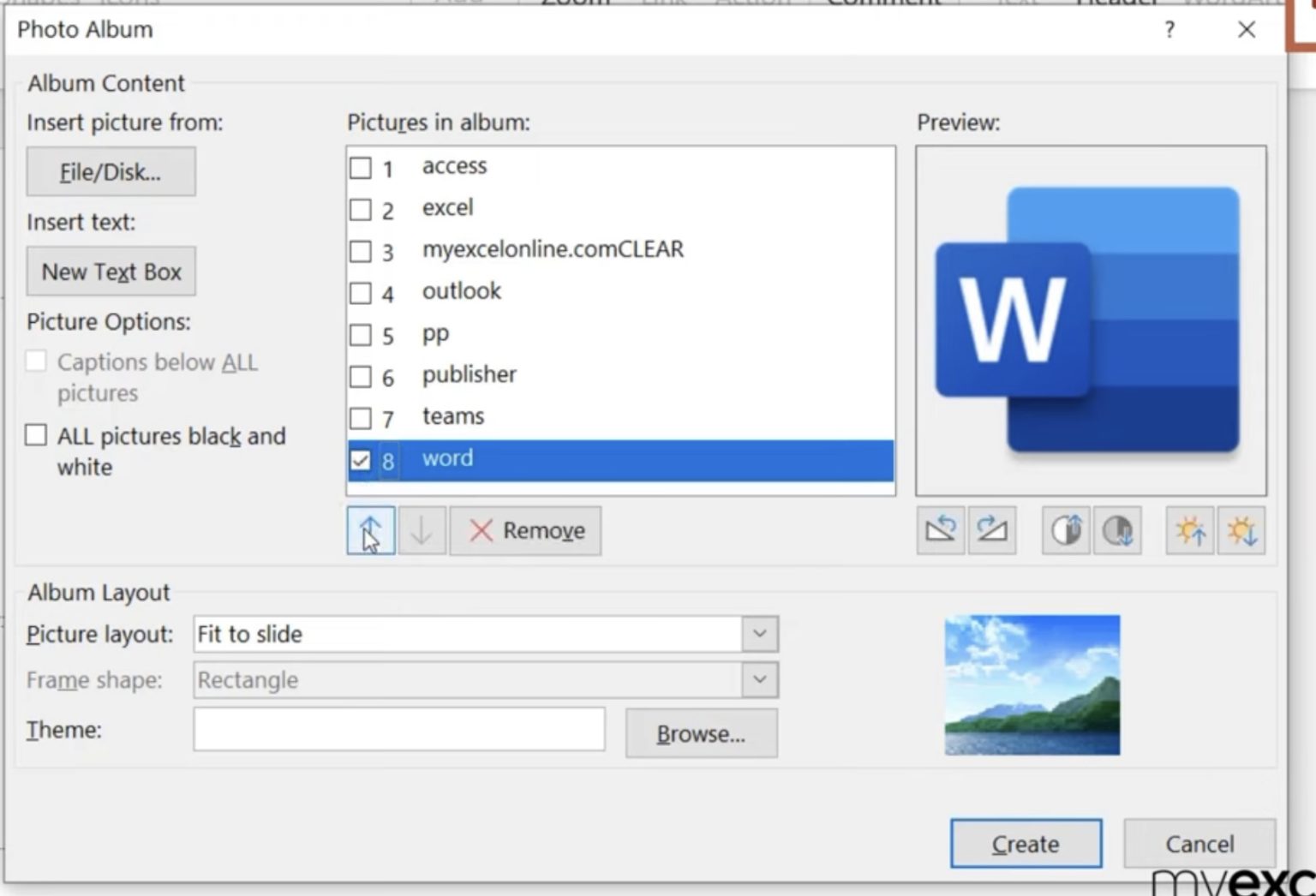Browse for a presentation theme

click(x=701, y=733)
